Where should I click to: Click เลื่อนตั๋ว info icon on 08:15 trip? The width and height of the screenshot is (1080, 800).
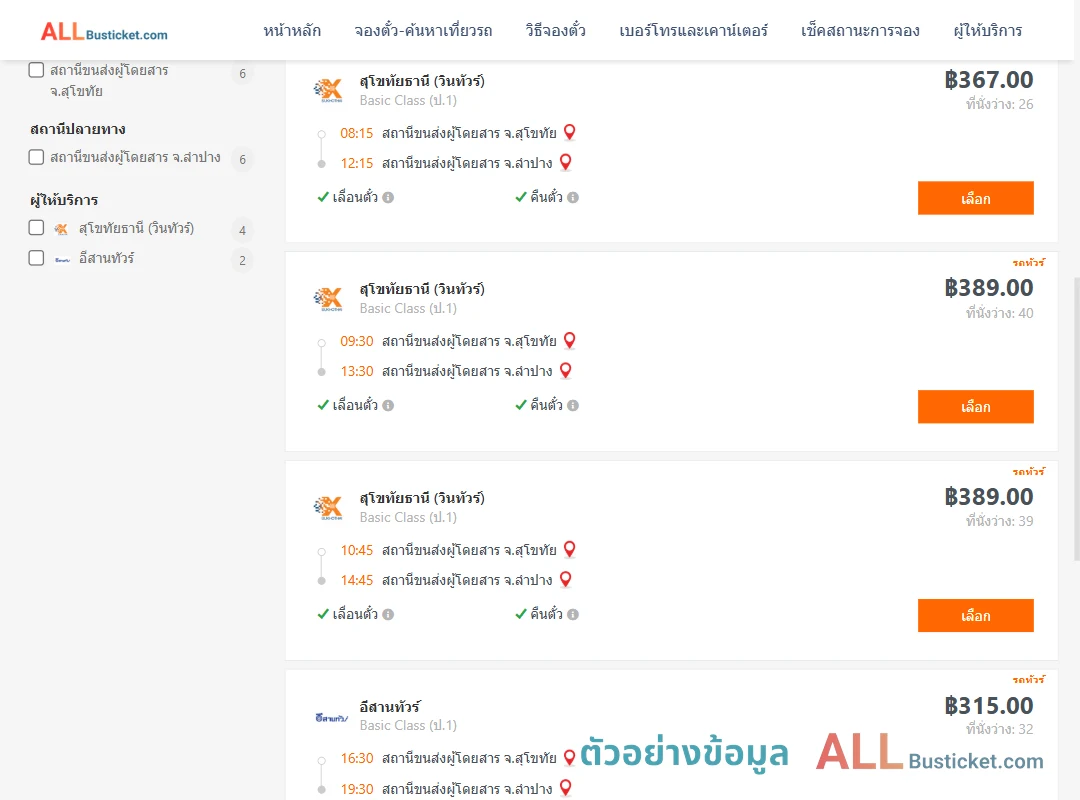coord(388,198)
